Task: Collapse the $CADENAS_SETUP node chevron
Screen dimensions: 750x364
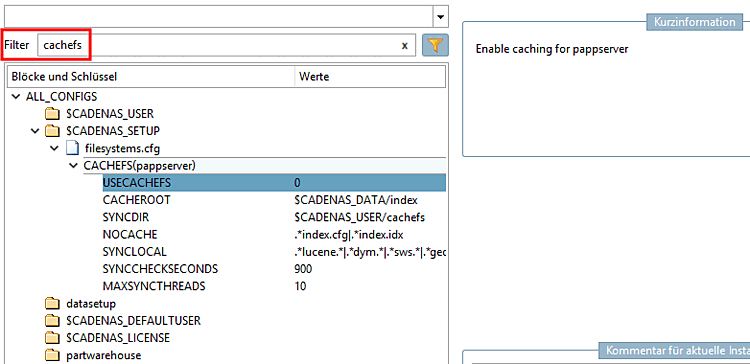Action: pos(35,131)
